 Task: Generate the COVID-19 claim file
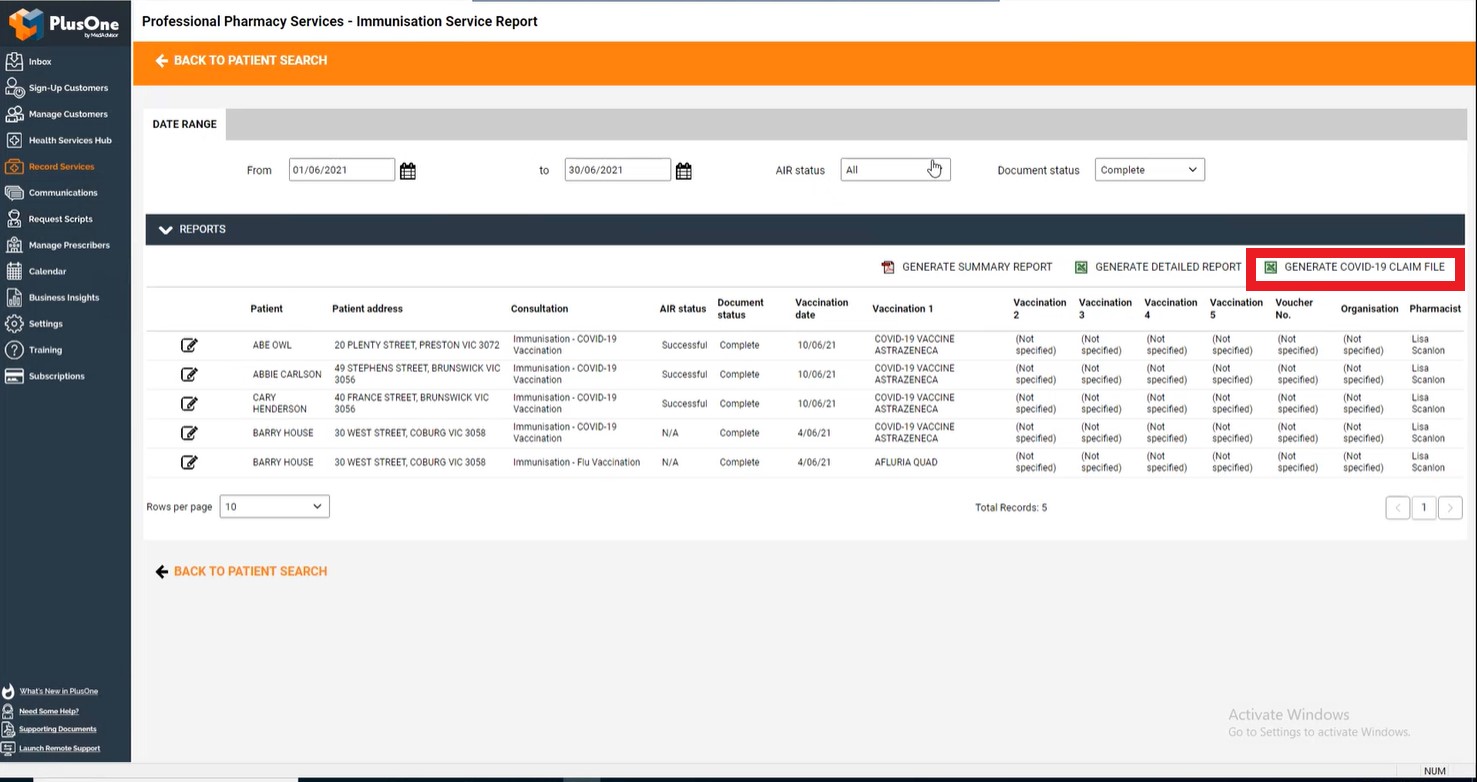tap(1355, 267)
